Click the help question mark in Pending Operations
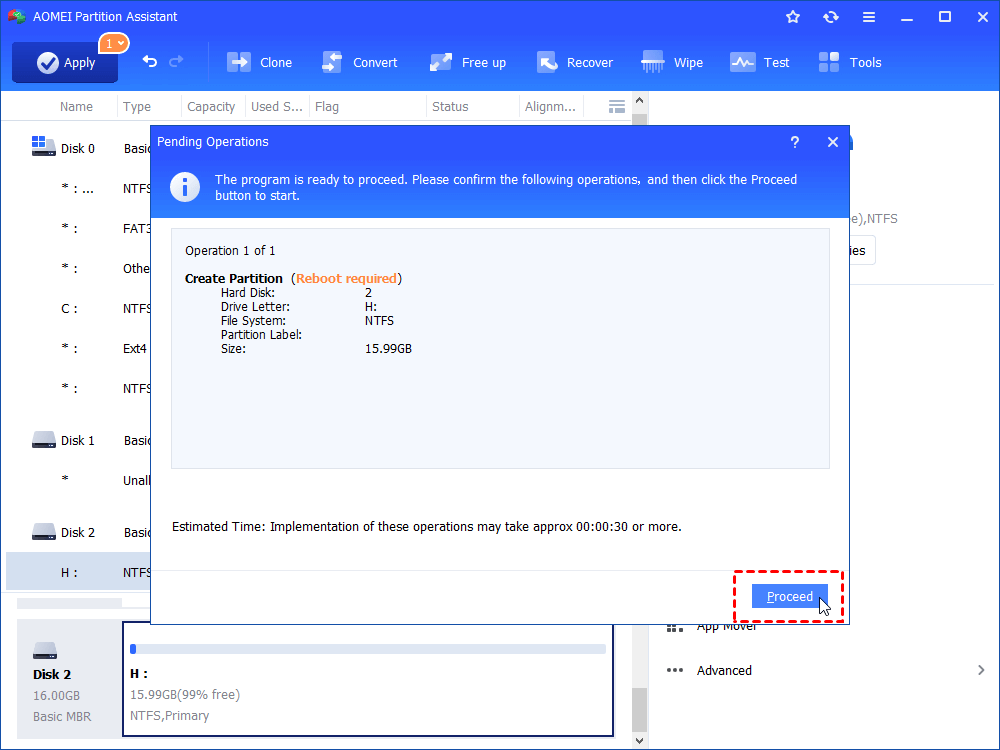The image size is (1000, 750). click(x=795, y=142)
